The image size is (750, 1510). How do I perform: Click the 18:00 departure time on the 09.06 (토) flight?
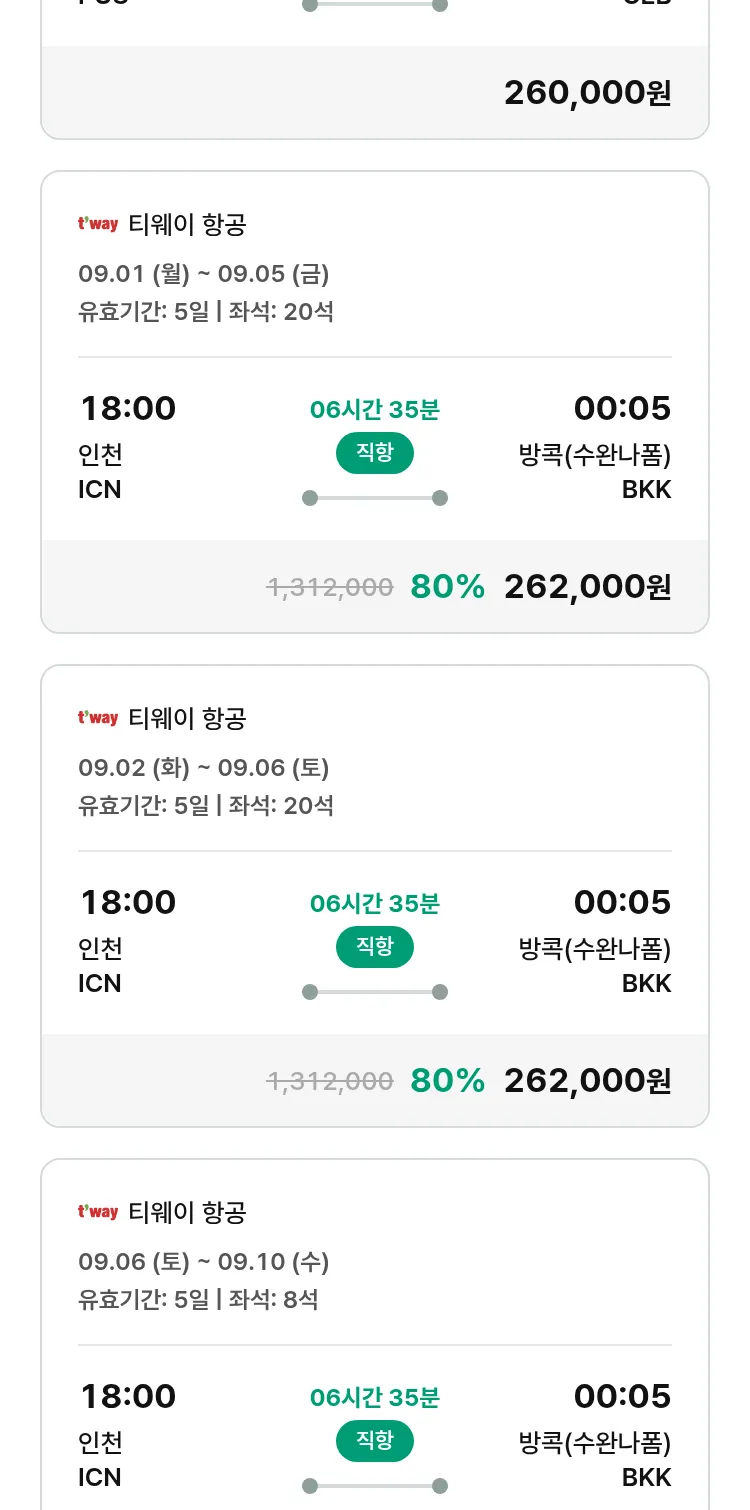128,1396
